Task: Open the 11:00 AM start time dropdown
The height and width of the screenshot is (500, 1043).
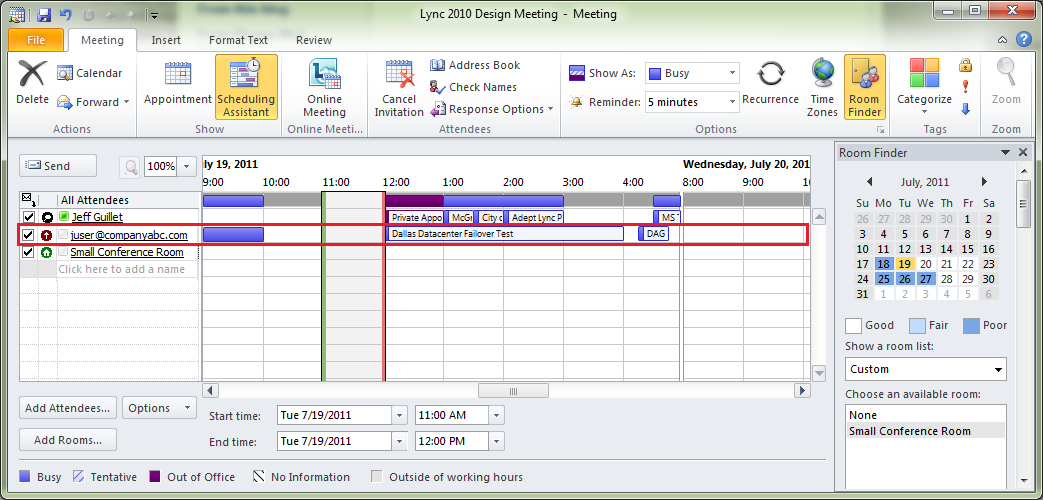Action: (x=497, y=416)
